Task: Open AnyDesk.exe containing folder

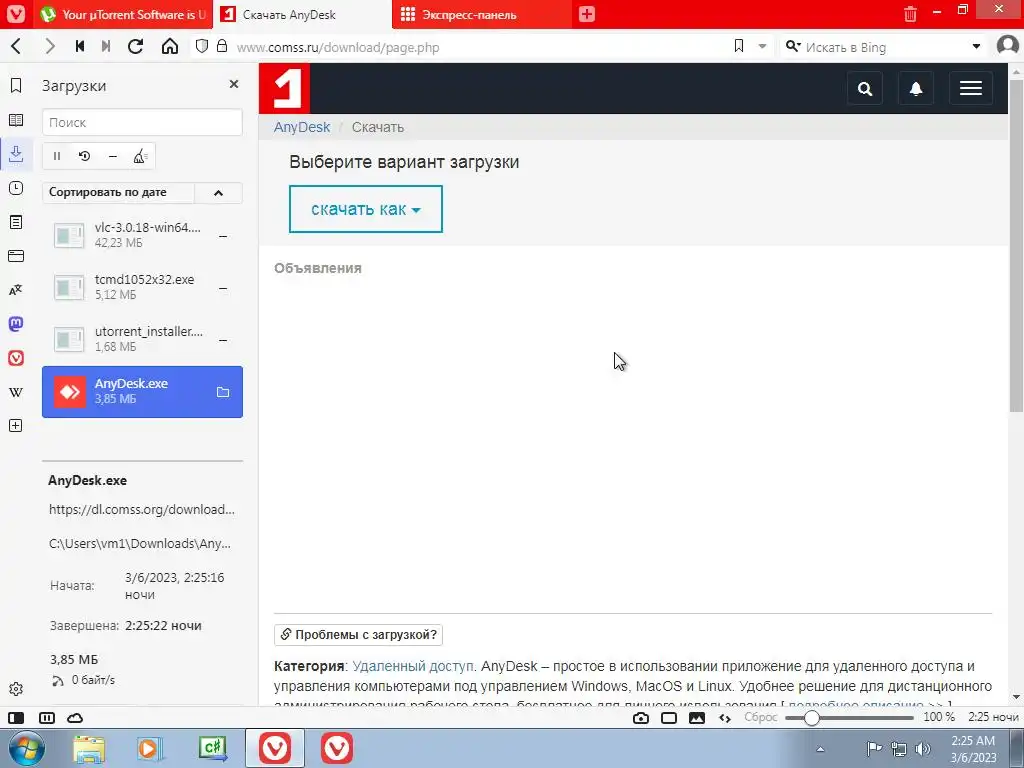Action: click(x=223, y=392)
